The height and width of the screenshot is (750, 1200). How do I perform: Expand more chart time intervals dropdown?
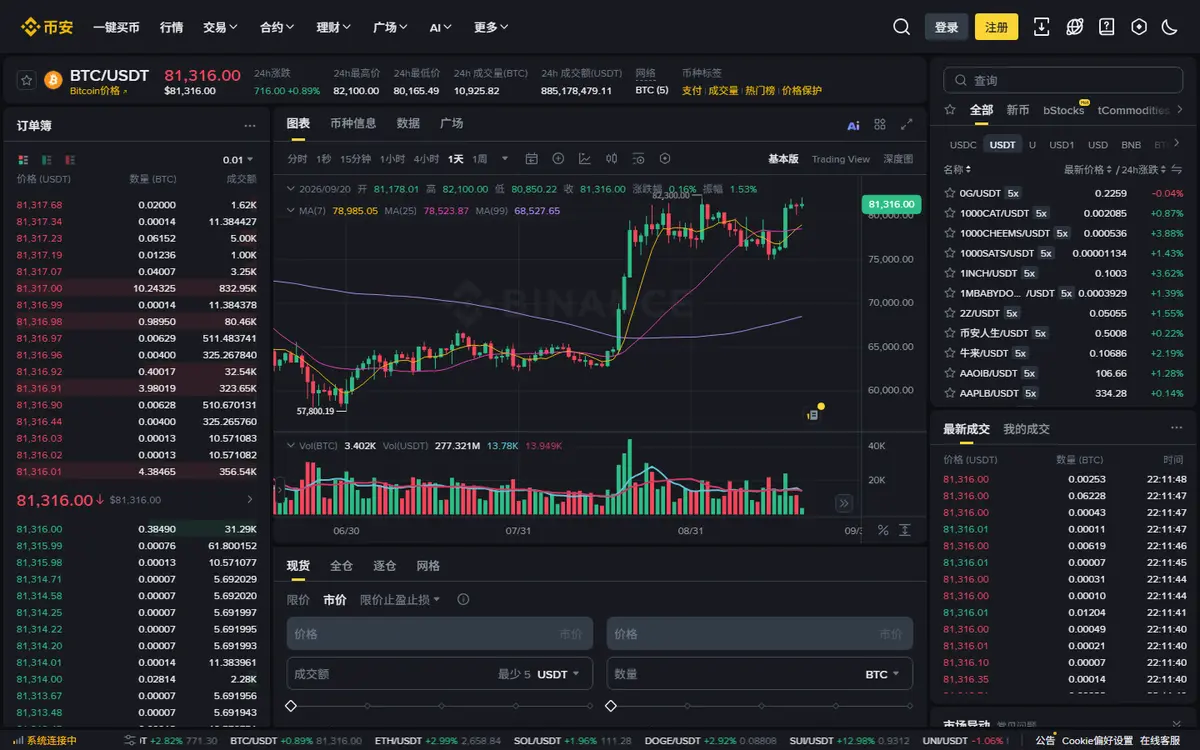click(505, 159)
